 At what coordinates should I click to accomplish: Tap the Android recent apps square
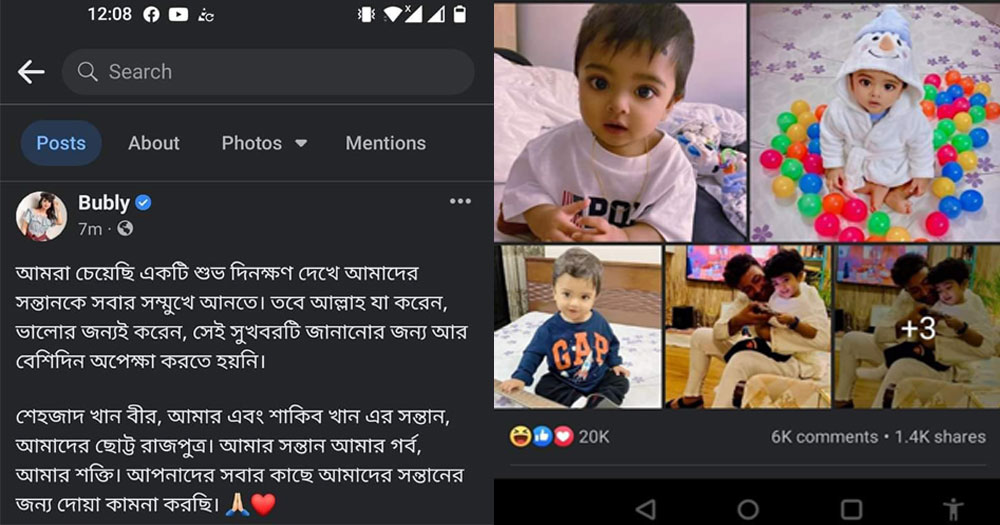(851, 509)
